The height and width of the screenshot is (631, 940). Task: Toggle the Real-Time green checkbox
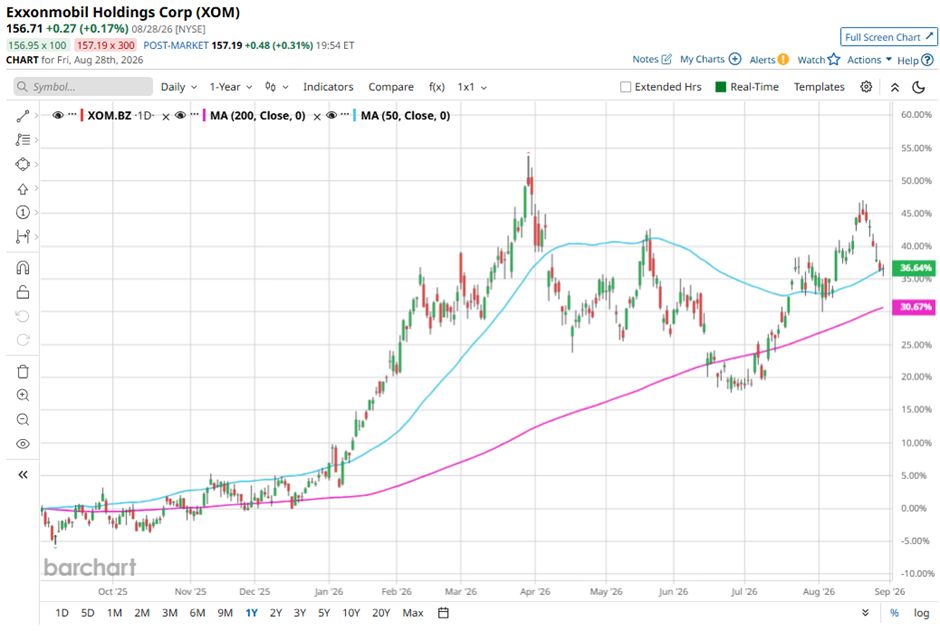(x=721, y=87)
